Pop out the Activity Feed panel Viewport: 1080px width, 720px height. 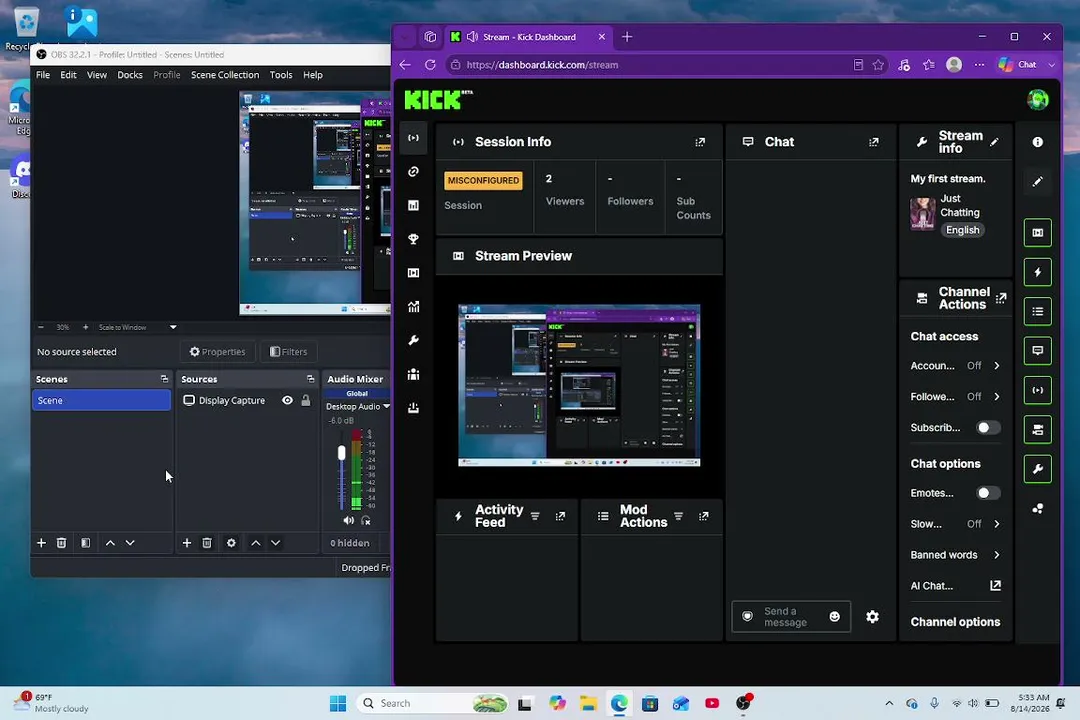[560, 516]
